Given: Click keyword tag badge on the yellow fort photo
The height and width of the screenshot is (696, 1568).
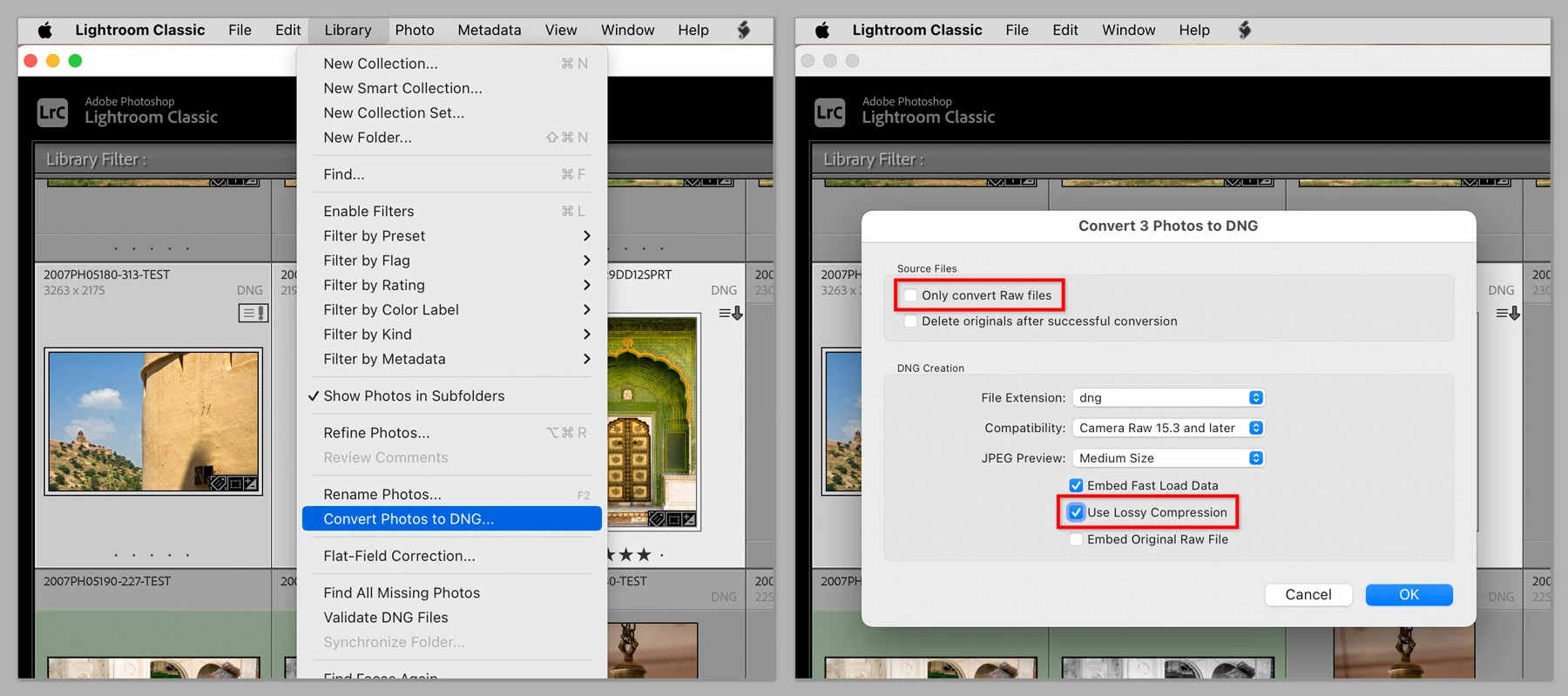Looking at the screenshot, I should tap(219, 483).
